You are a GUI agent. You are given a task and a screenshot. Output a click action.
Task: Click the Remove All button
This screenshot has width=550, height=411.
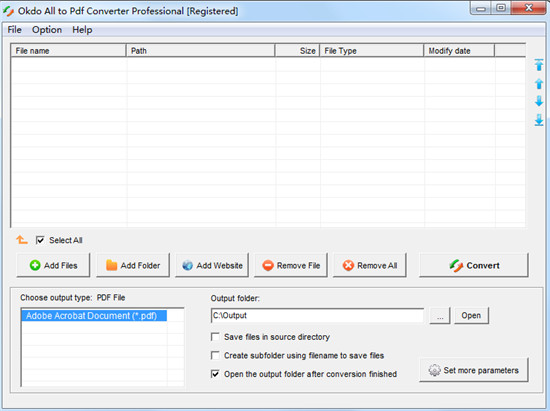pos(370,265)
